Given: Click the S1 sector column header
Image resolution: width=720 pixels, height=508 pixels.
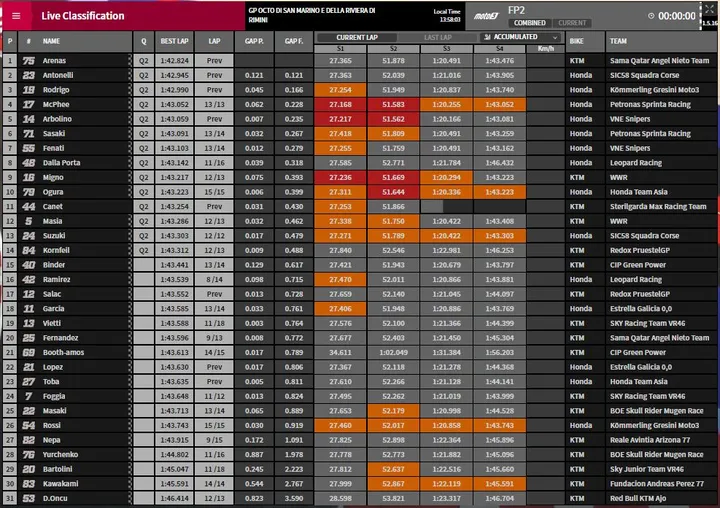Looking at the screenshot, I should (340, 49).
